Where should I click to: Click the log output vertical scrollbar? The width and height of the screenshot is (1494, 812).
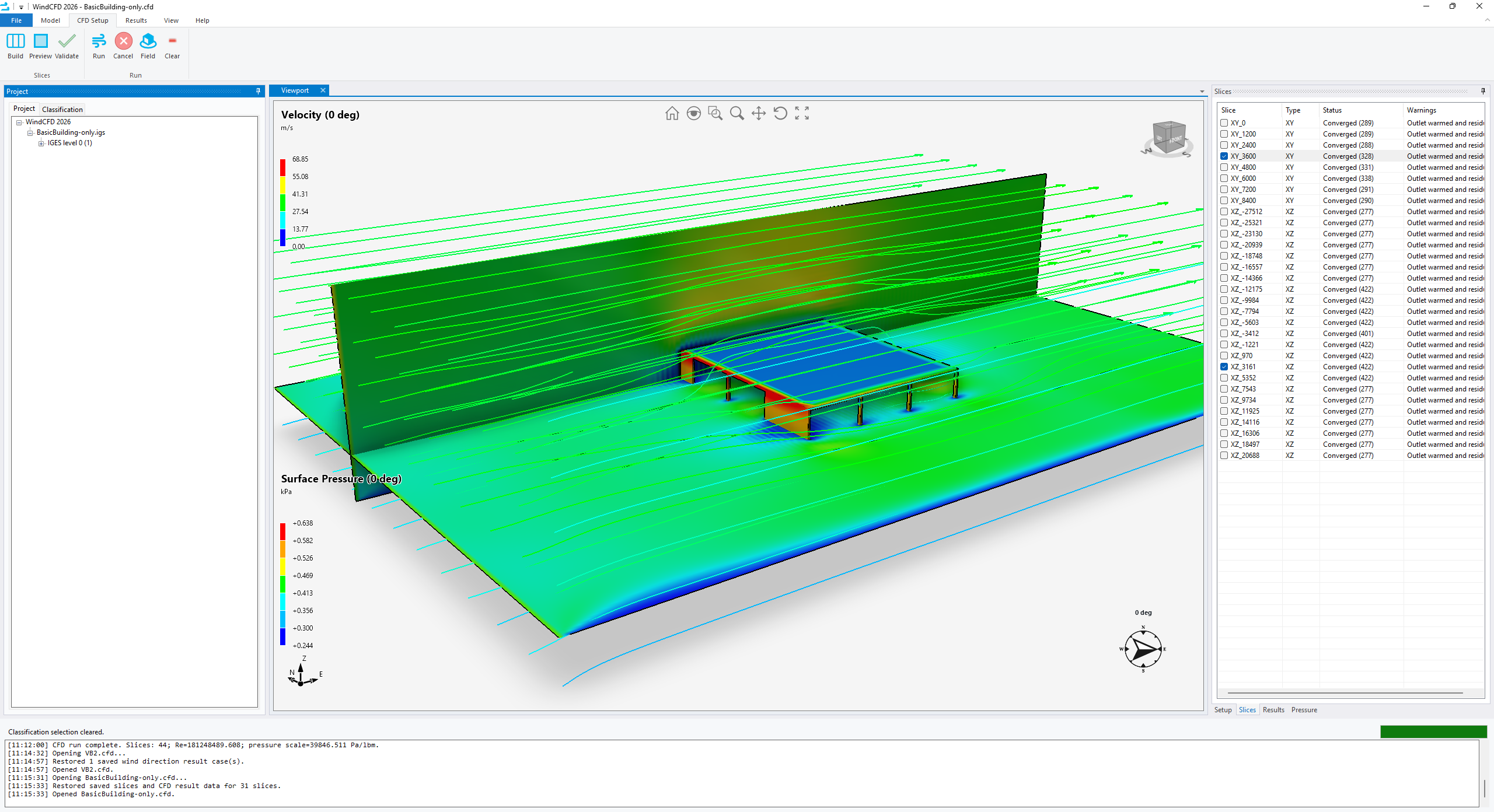coord(1485,788)
